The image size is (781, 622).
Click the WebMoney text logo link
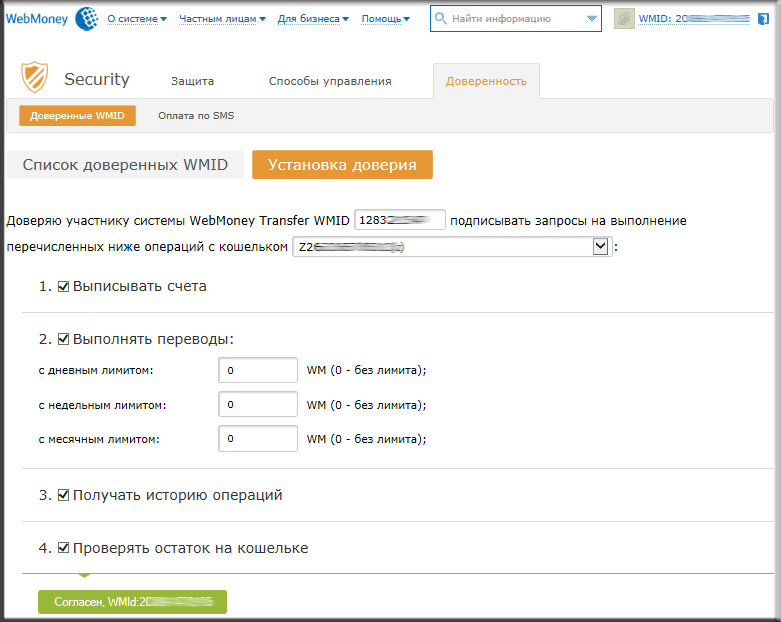pos(37,19)
